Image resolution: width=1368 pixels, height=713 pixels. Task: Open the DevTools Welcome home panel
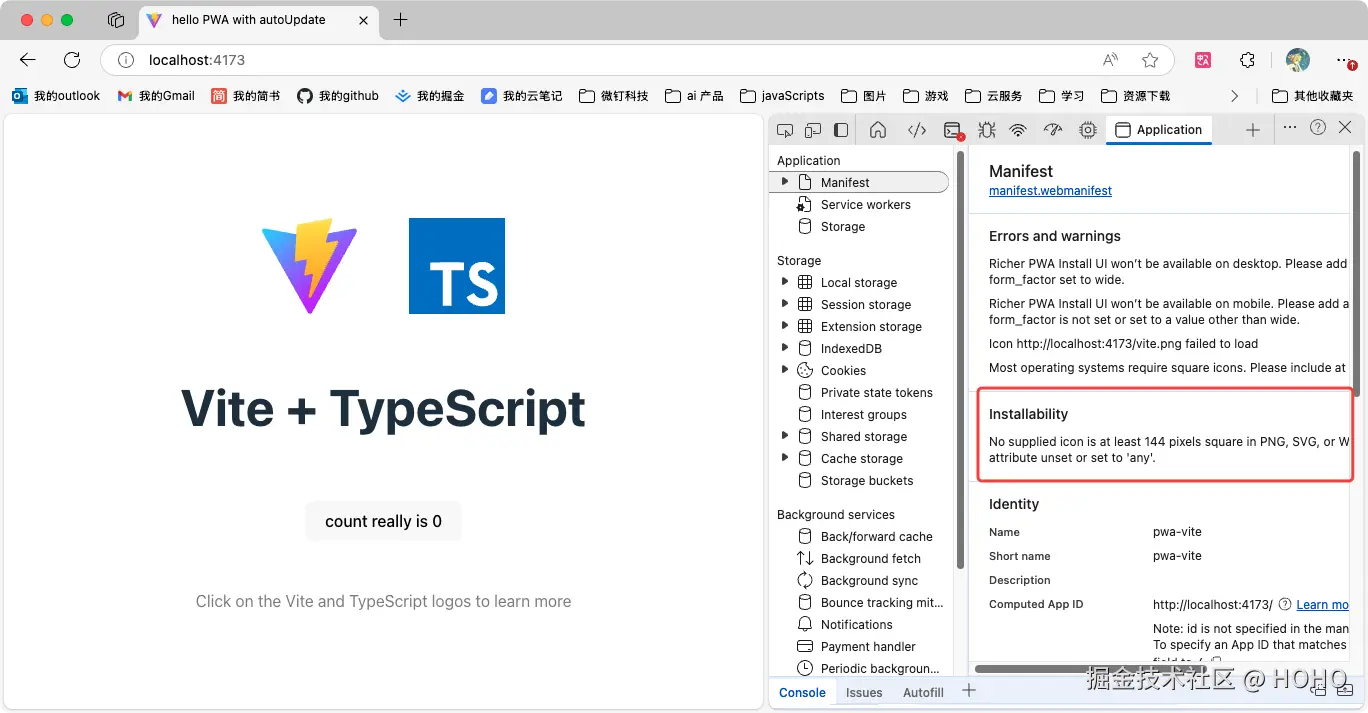pos(878,130)
